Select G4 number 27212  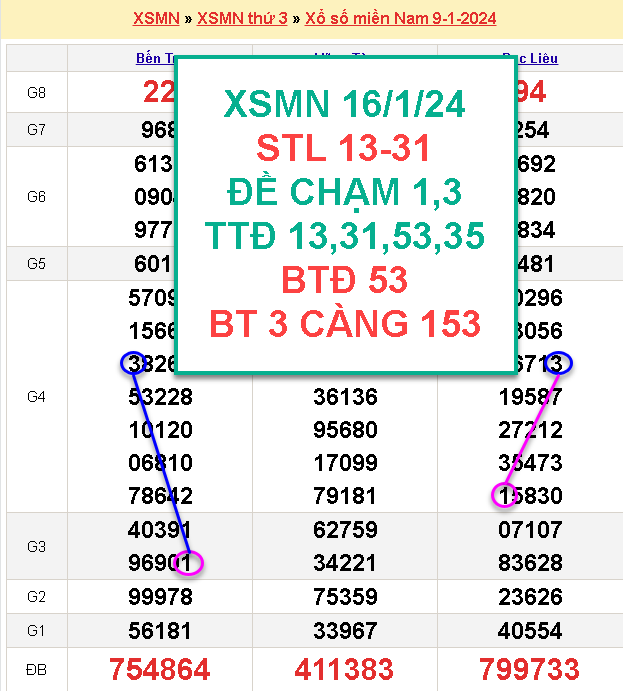(530, 430)
